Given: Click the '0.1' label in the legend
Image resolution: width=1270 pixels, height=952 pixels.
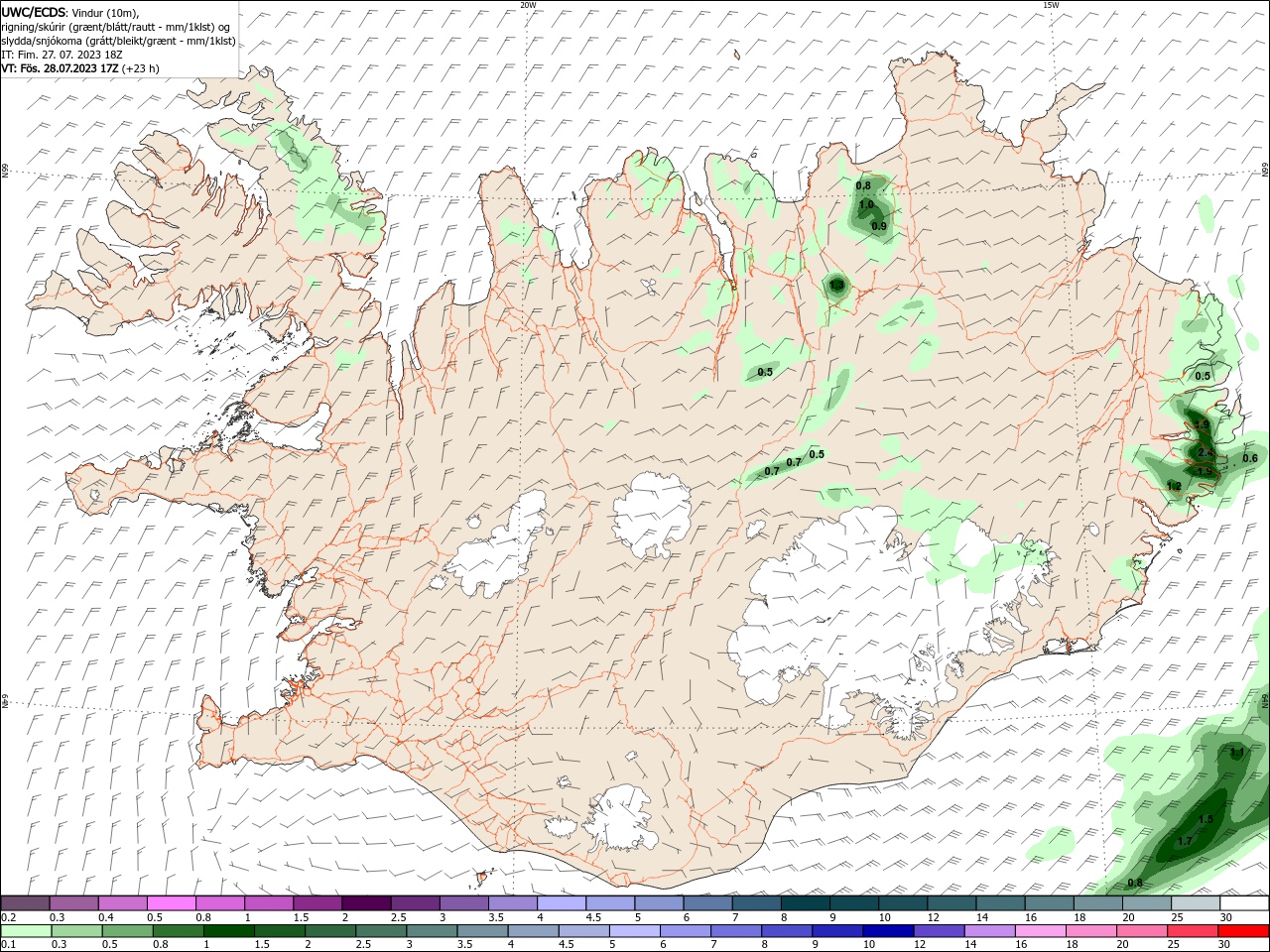Looking at the screenshot, I should [x=8, y=944].
